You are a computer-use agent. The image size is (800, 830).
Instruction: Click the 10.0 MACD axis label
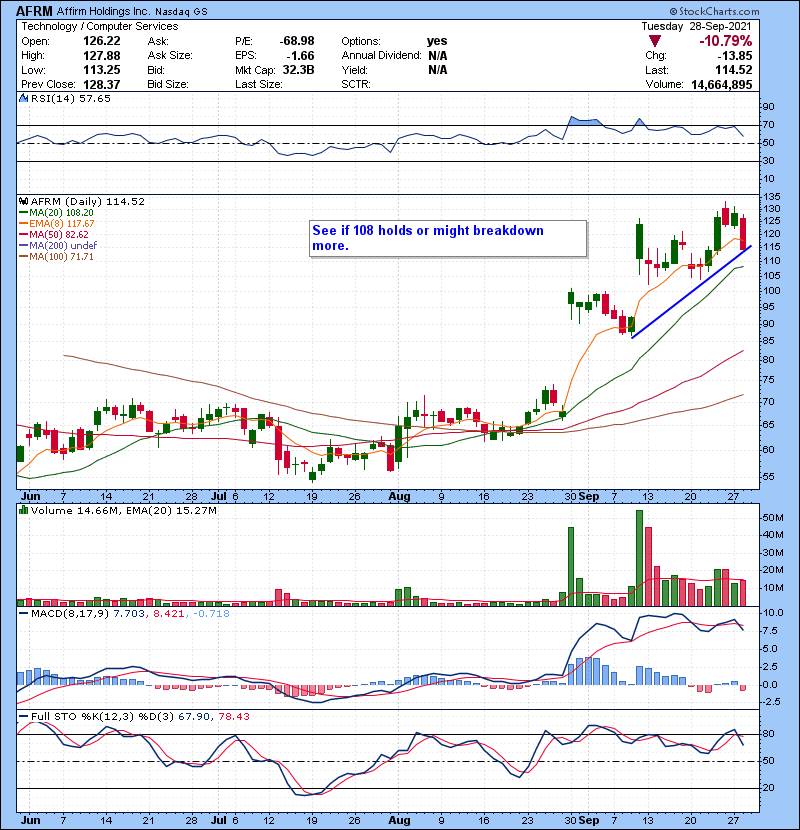(x=773, y=612)
